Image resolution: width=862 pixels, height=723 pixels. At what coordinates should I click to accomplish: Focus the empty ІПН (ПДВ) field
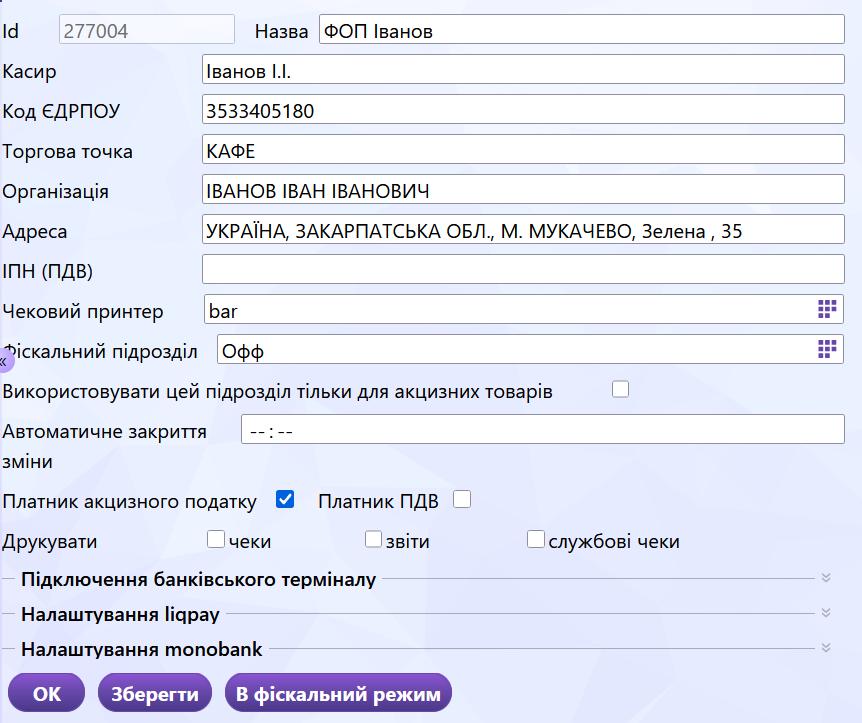[523, 269]
